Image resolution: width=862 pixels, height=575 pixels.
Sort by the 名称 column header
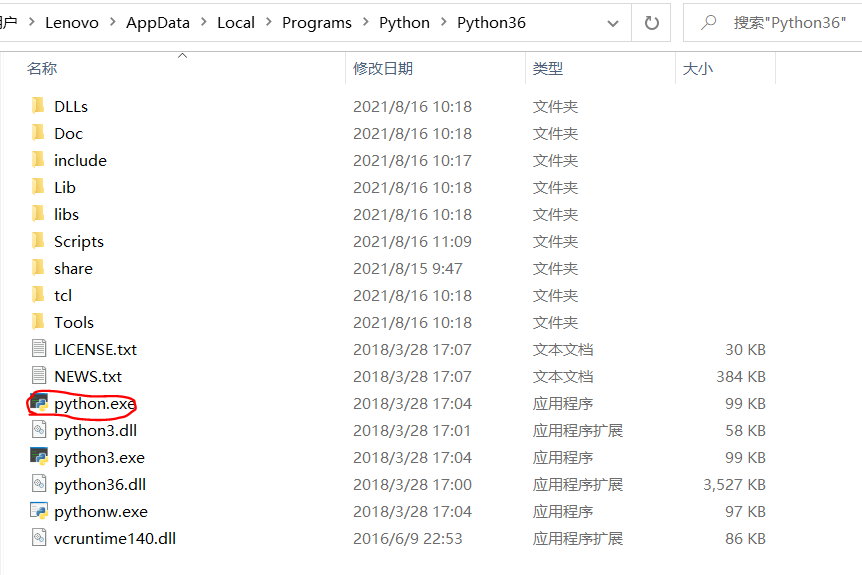coord(42,69)
